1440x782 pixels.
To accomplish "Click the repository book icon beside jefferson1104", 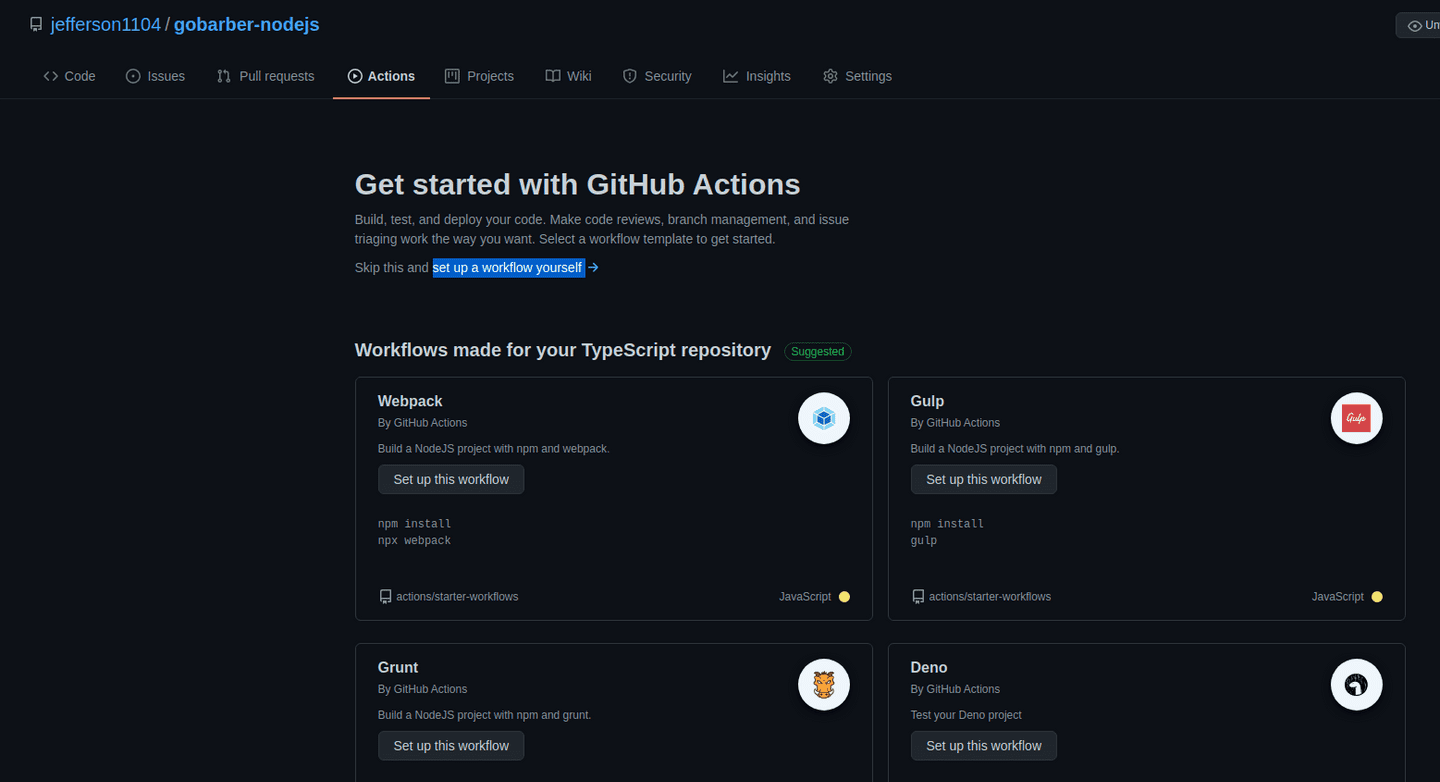I will [36, 24].
